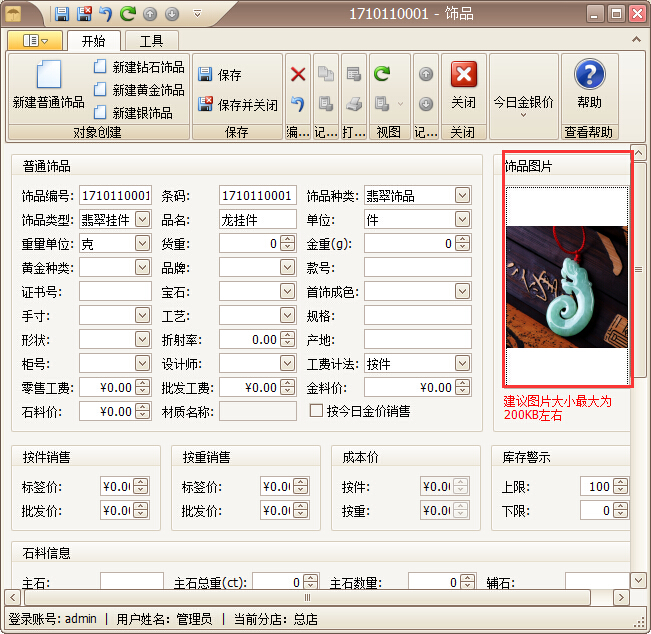651x634 pixels.
Task: Open the 重量单位 dropdown
Action: click(142, 243)
